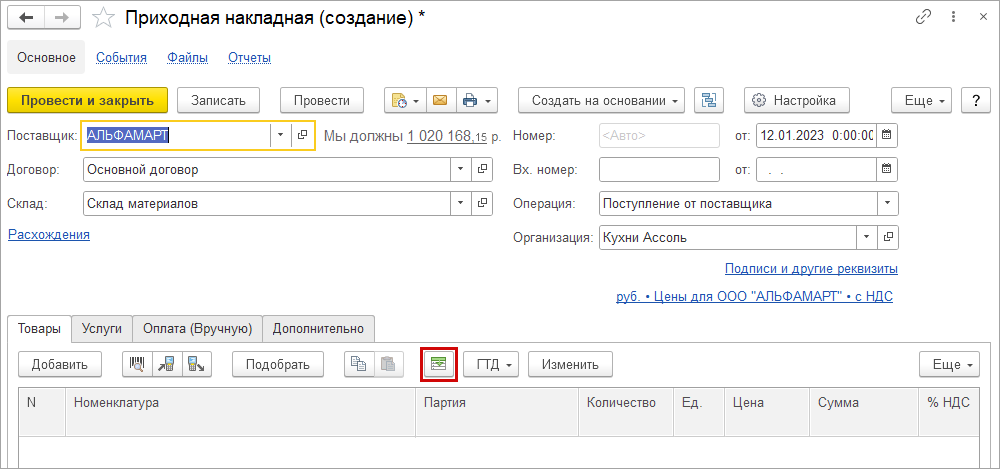Click the email envelope icon
1000x469 pixels.
[439, 100]
